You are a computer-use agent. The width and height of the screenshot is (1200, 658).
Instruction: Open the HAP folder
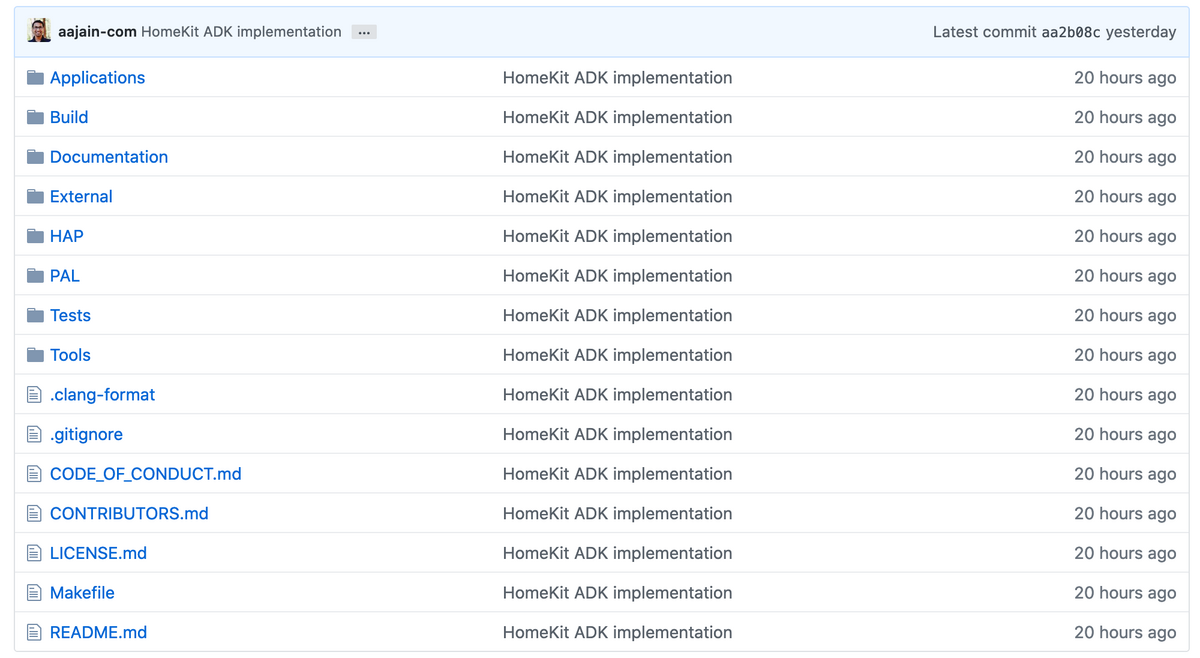click(67, 236)
